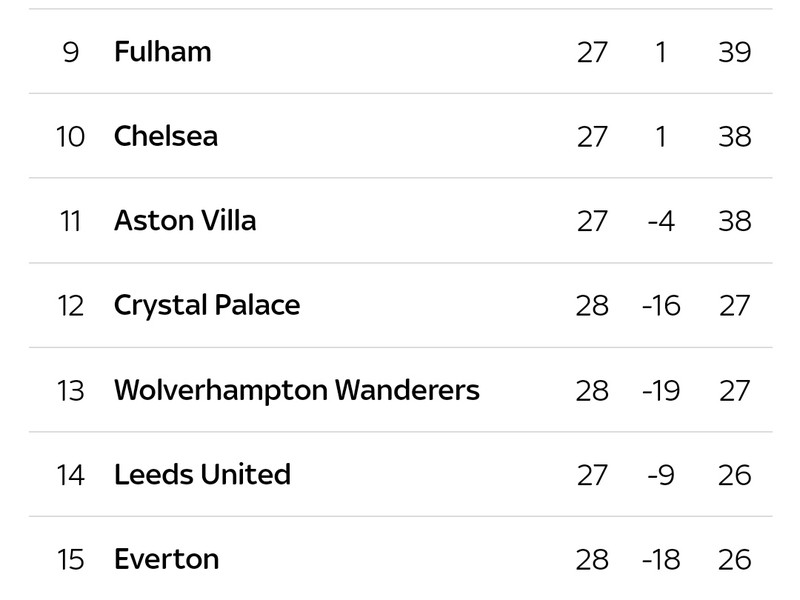Click Chelsea's points total of 38
This screenshot has width=800, height=600.
735,137
